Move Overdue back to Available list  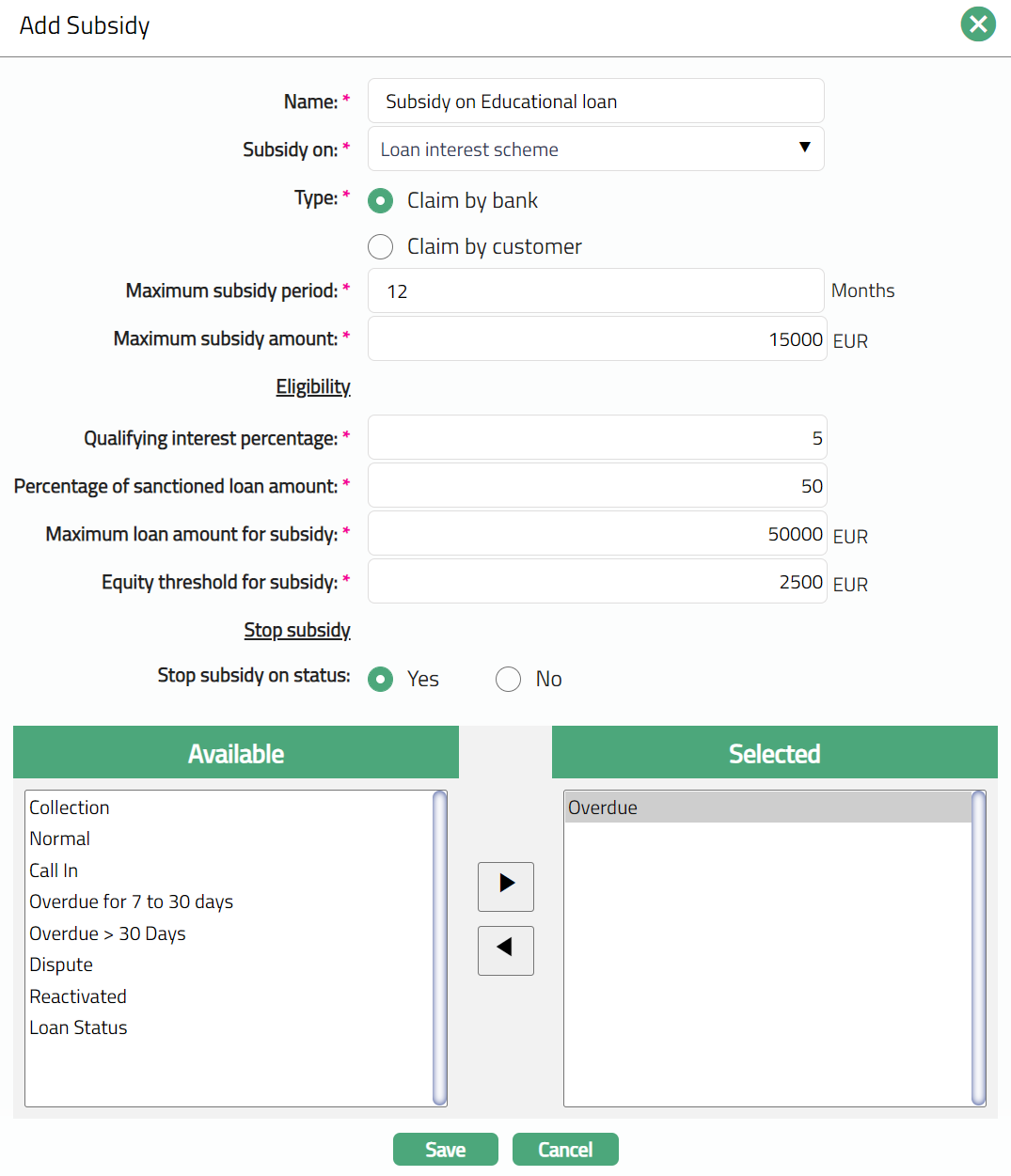tap(505, 950)
